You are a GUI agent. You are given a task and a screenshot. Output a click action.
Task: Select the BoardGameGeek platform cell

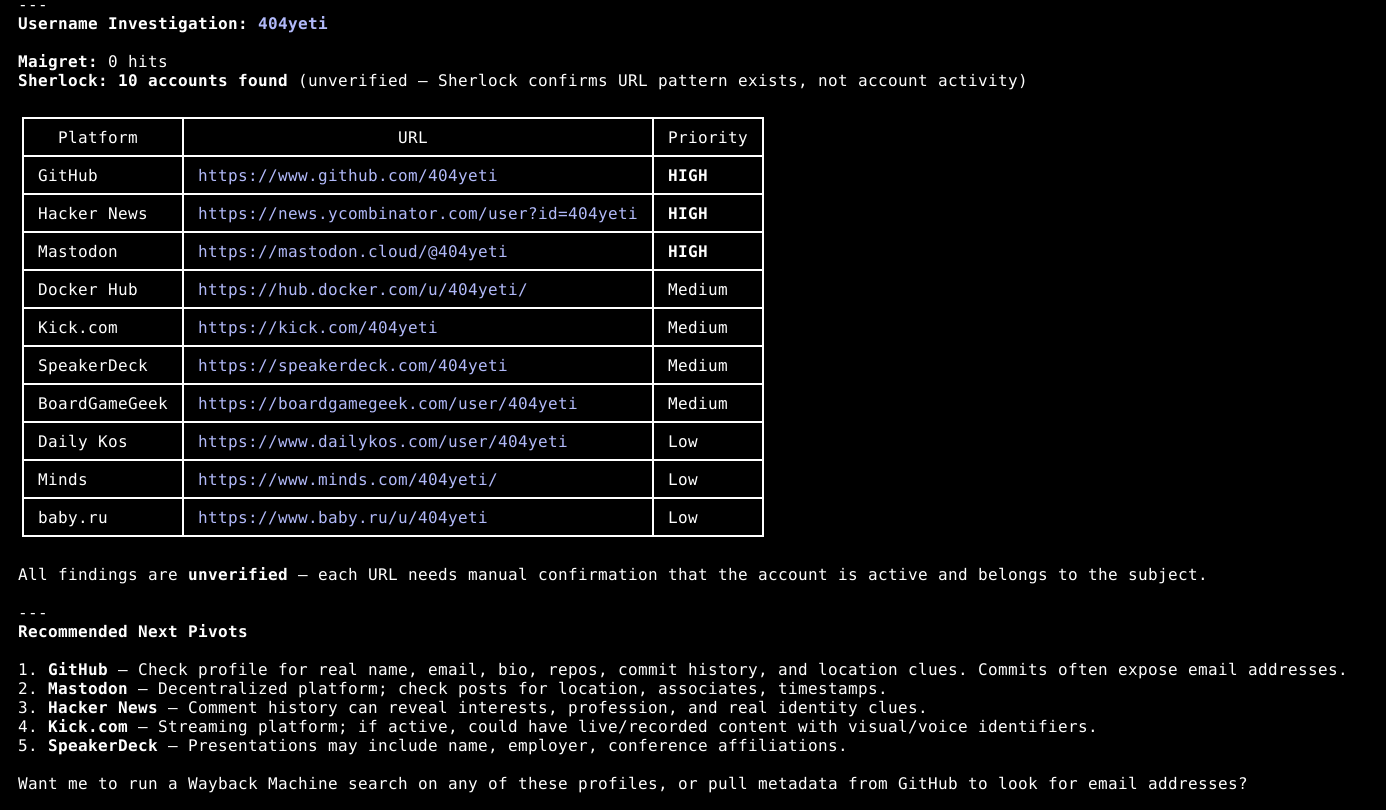(x=102, y=403)
